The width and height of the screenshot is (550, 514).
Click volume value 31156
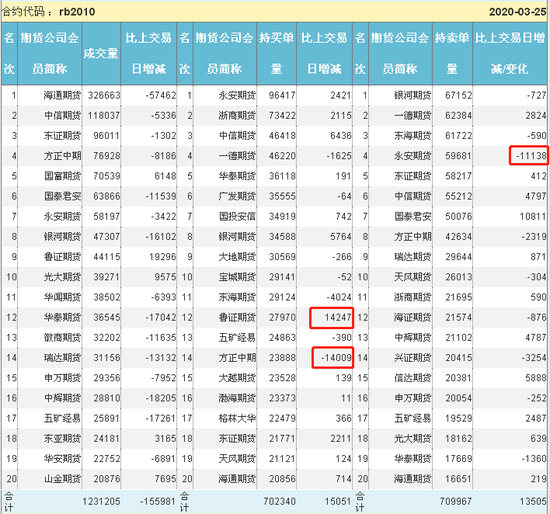pos(107,358)
